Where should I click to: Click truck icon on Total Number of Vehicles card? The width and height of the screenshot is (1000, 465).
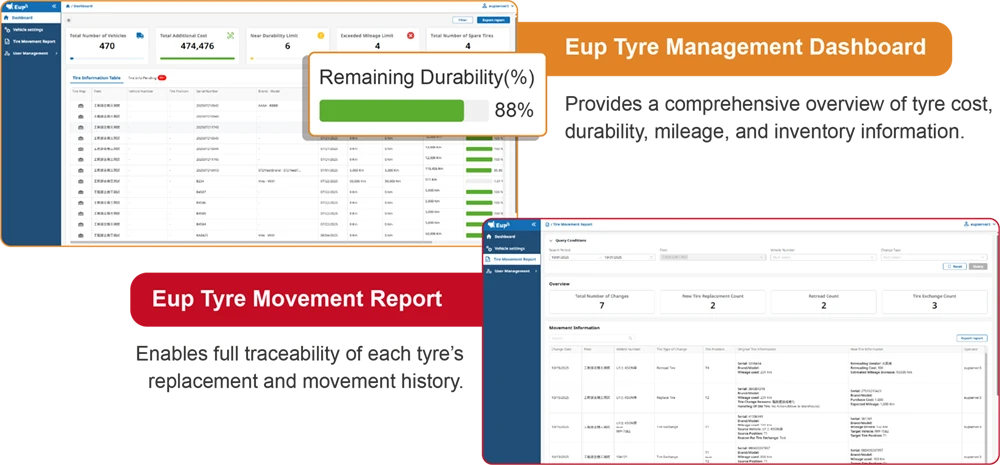tap(140, 36)
